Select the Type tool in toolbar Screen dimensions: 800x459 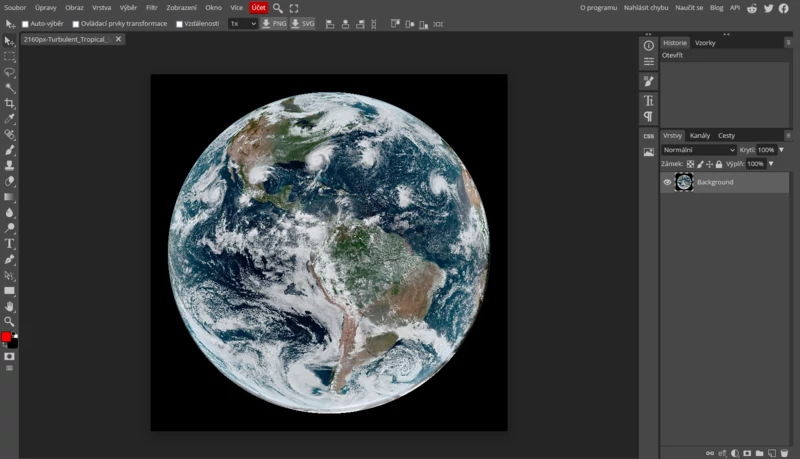pos(10,243)
